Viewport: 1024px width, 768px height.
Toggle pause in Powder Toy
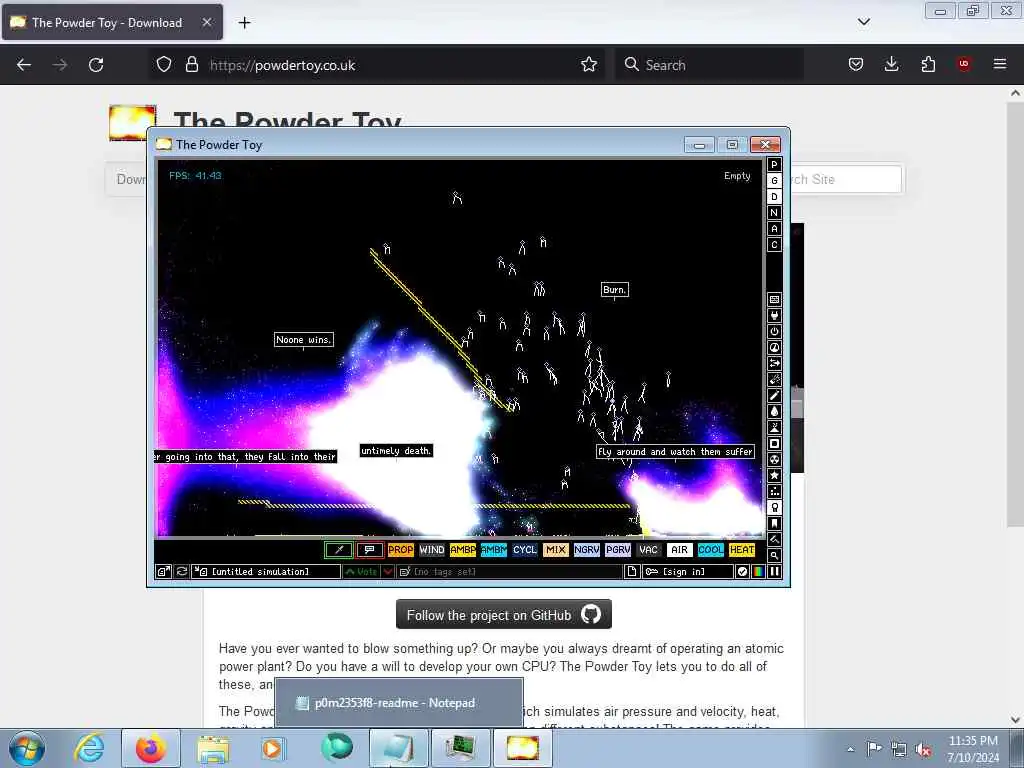coord(775,571)
